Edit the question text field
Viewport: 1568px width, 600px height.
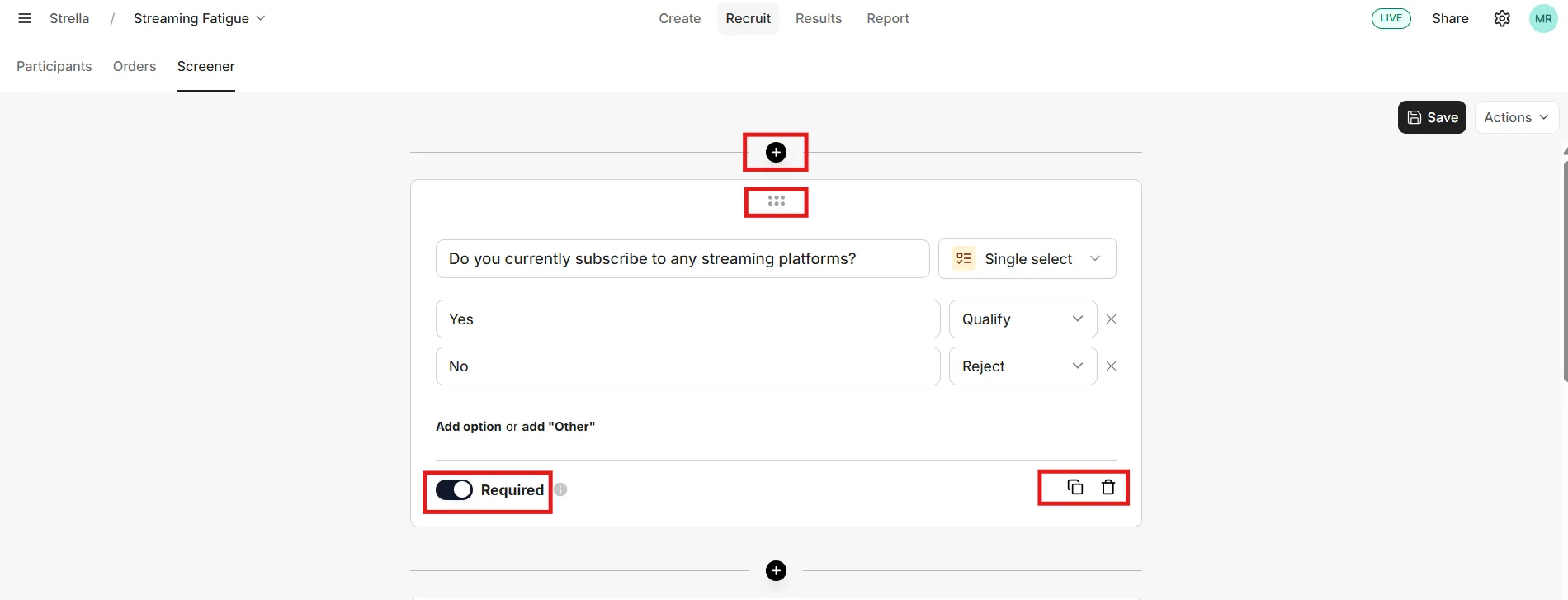tap(682, 258)
